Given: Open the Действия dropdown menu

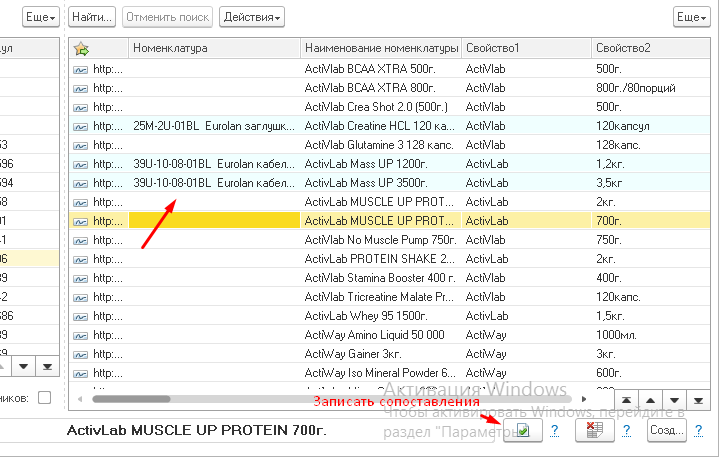Looking at the screenshot, I should 252,17.
